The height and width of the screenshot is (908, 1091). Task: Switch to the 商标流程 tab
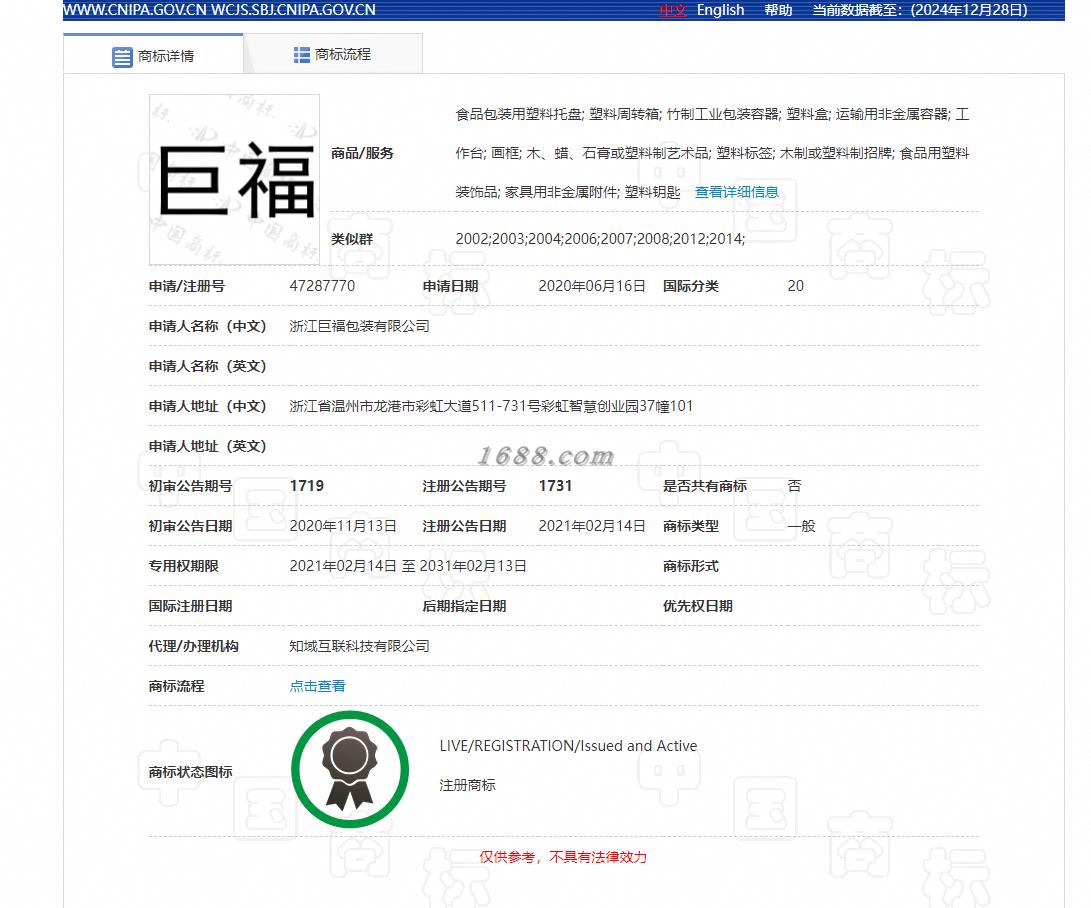tap(333, 54)
